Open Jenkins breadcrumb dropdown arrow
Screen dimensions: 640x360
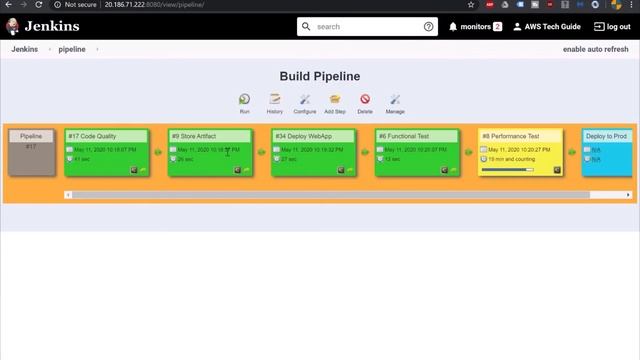click(x=50, y=49)
